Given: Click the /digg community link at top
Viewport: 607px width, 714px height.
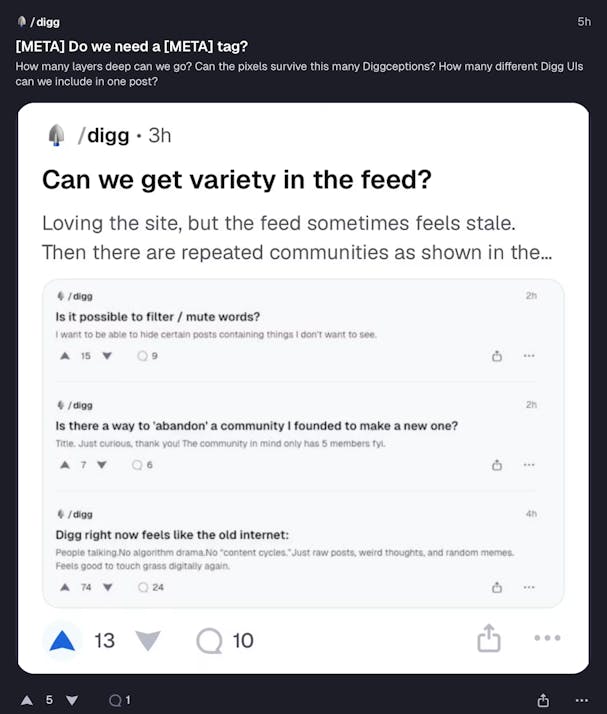Looking at the screenshot, I should 41,21.
